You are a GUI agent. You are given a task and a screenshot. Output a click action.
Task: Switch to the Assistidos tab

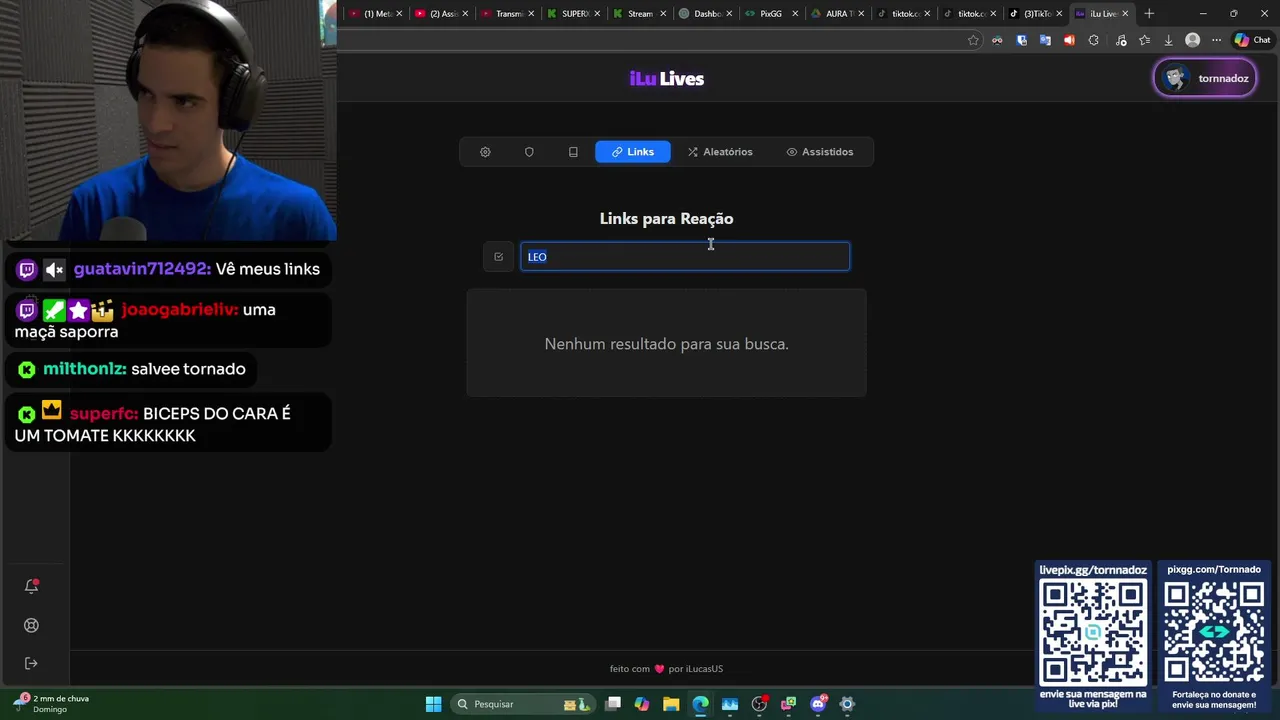coord(820,152)
